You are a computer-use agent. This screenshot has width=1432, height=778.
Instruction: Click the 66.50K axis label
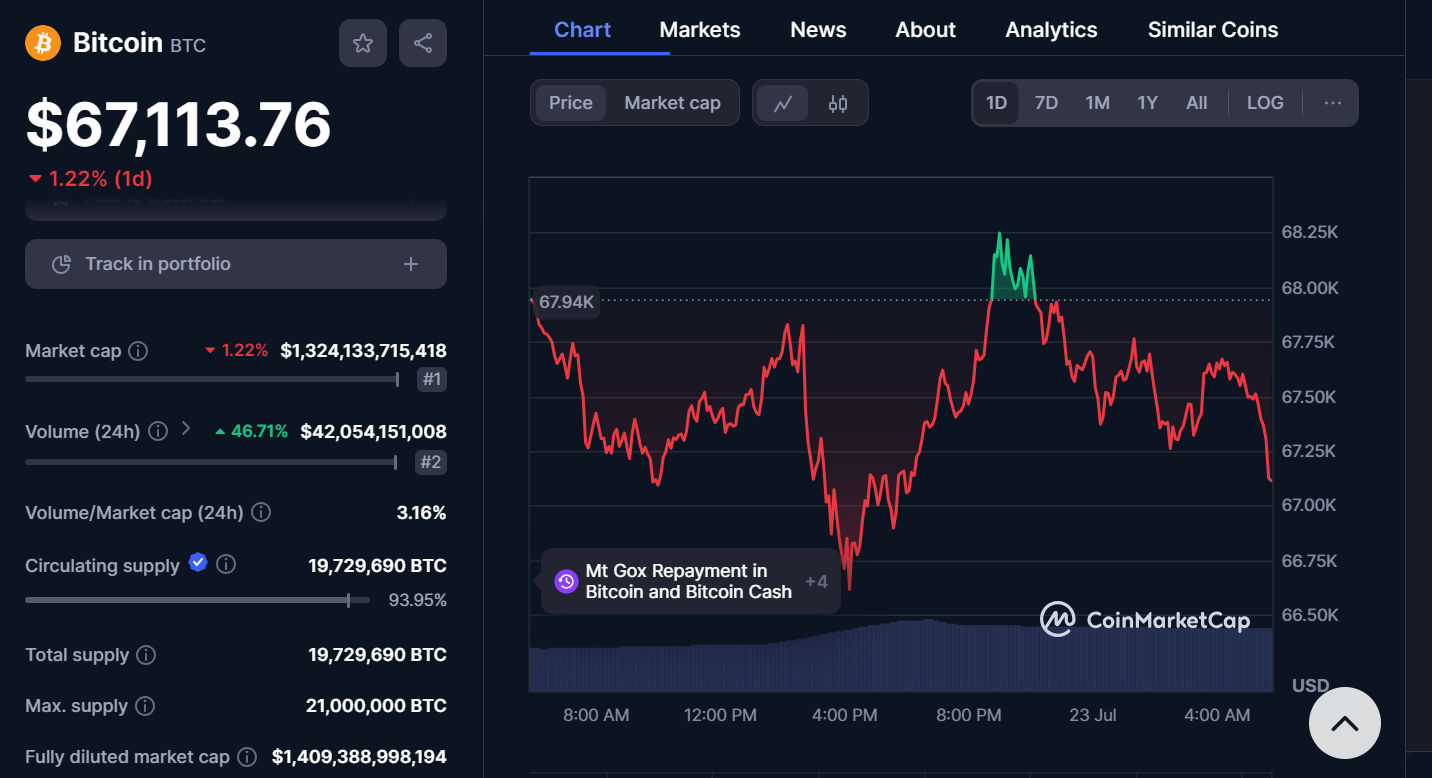[1309, 615]
